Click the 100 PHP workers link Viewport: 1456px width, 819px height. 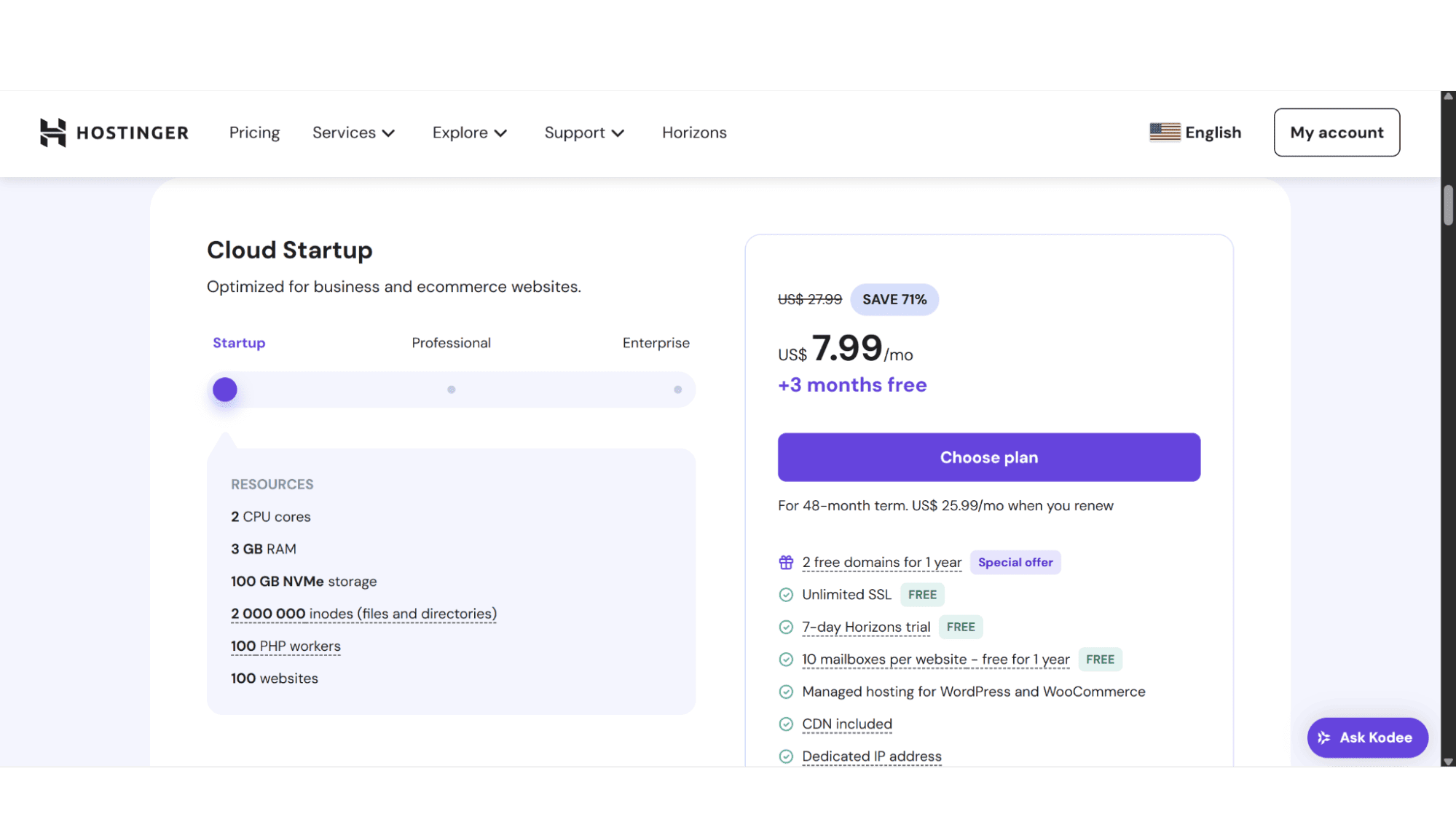286,646
